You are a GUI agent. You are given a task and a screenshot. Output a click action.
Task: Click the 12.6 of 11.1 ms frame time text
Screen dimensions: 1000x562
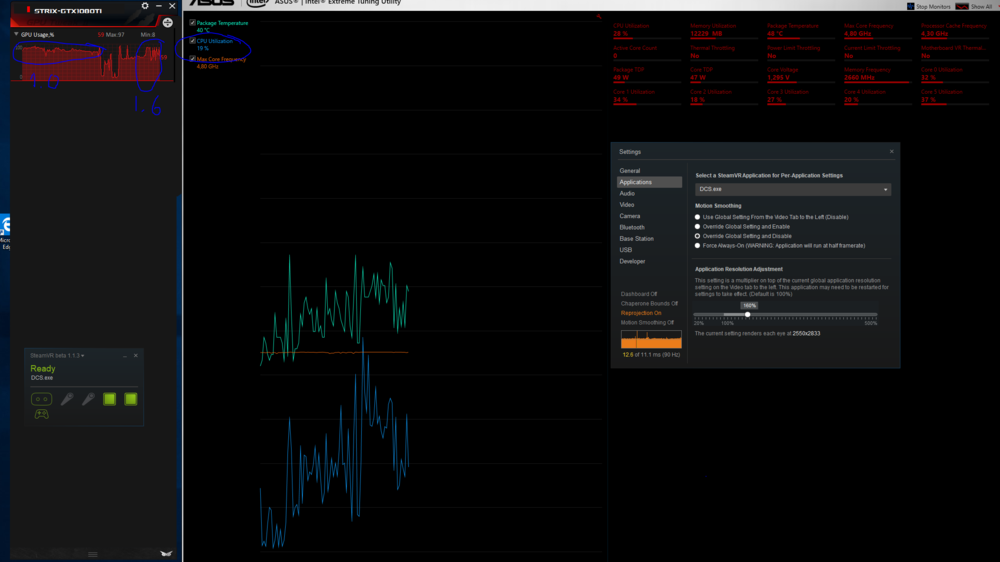coord(651,355)
